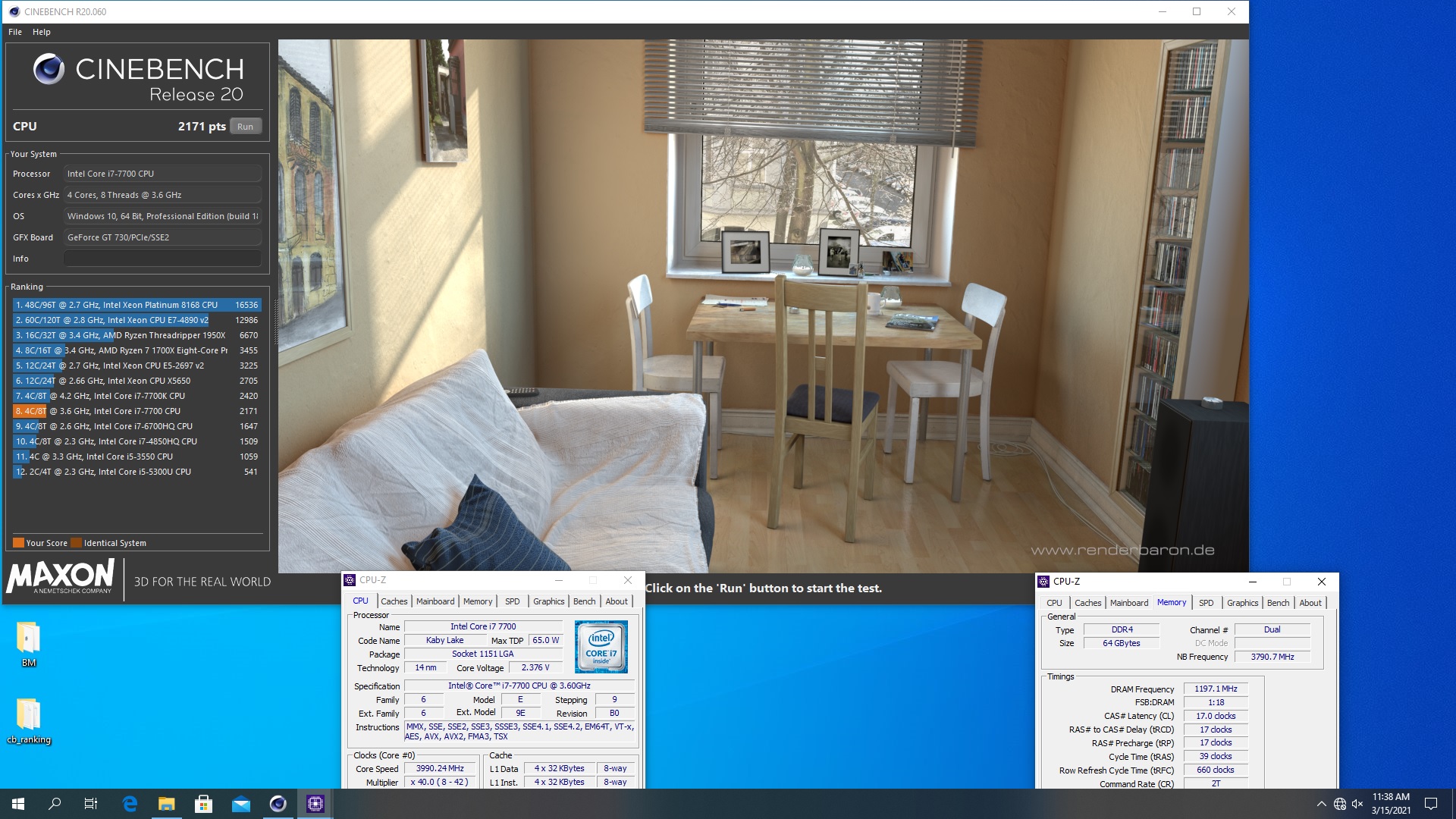1456x819 pixels.
Task: Open the Windows Start menu
Action: 18,804
